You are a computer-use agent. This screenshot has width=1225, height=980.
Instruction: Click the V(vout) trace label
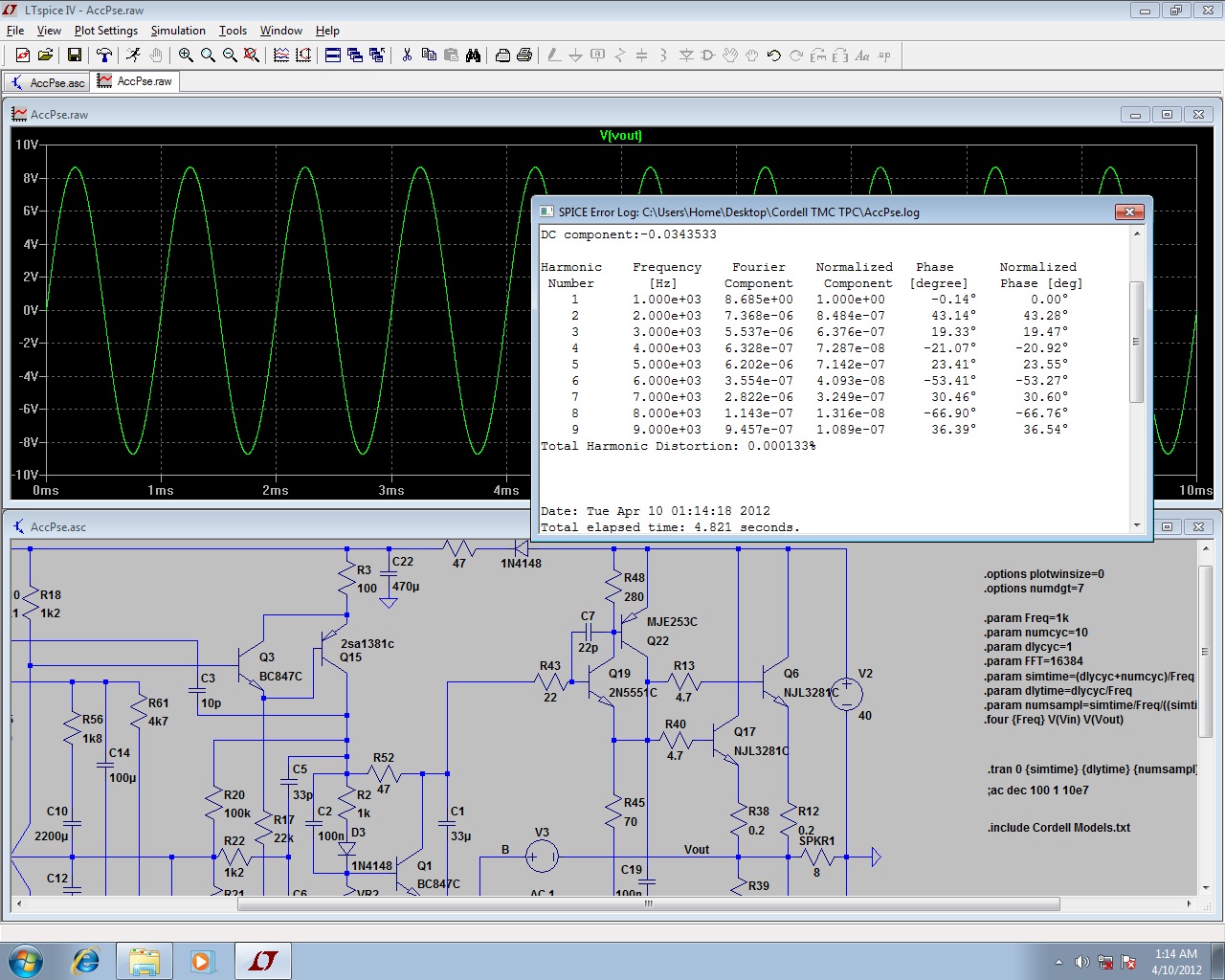[x=621, y=136]
